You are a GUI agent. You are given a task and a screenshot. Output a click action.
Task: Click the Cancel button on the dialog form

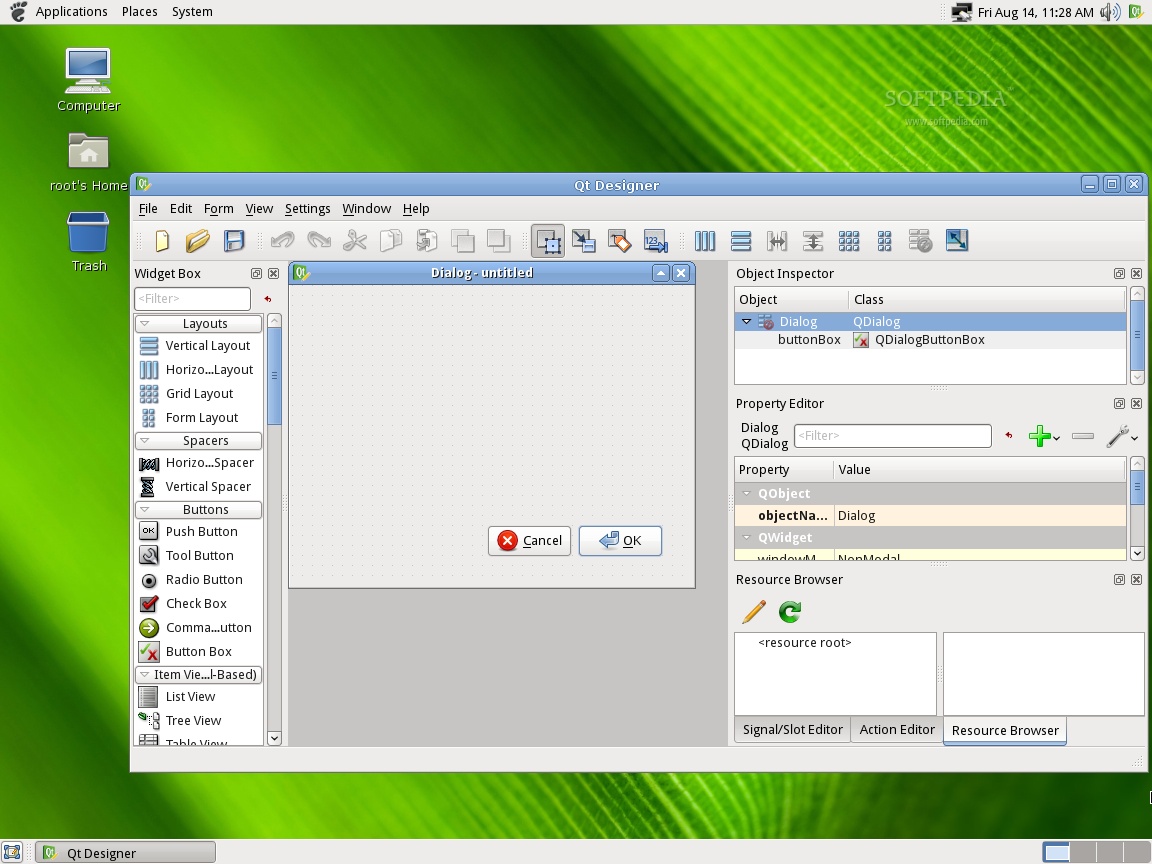coord(528,540)
